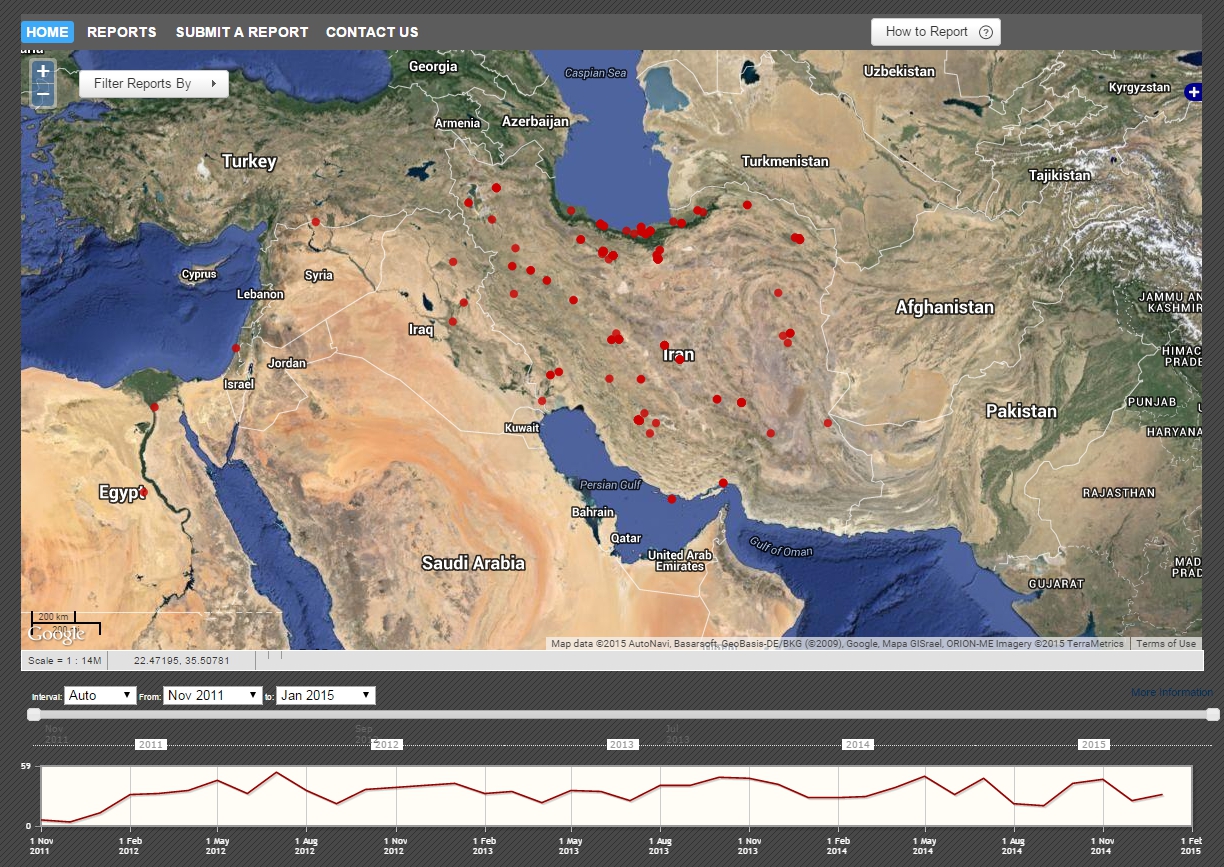The image size is (1224, 867).
Task: Go to the Reports page
Action: [x=122, y=32]
